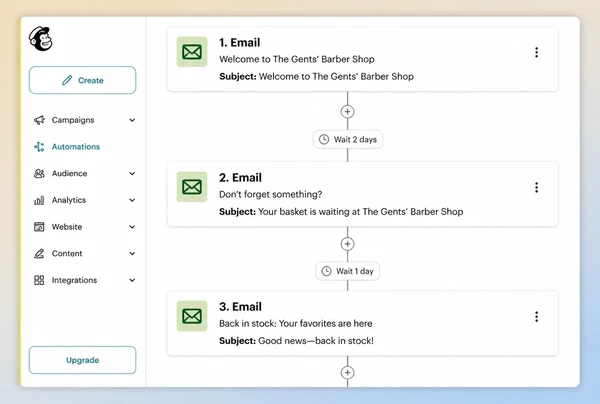Viewport: 600px width, 404px height.
Task: Click the Wait 2 days delay step
Action: pos(347,139)
